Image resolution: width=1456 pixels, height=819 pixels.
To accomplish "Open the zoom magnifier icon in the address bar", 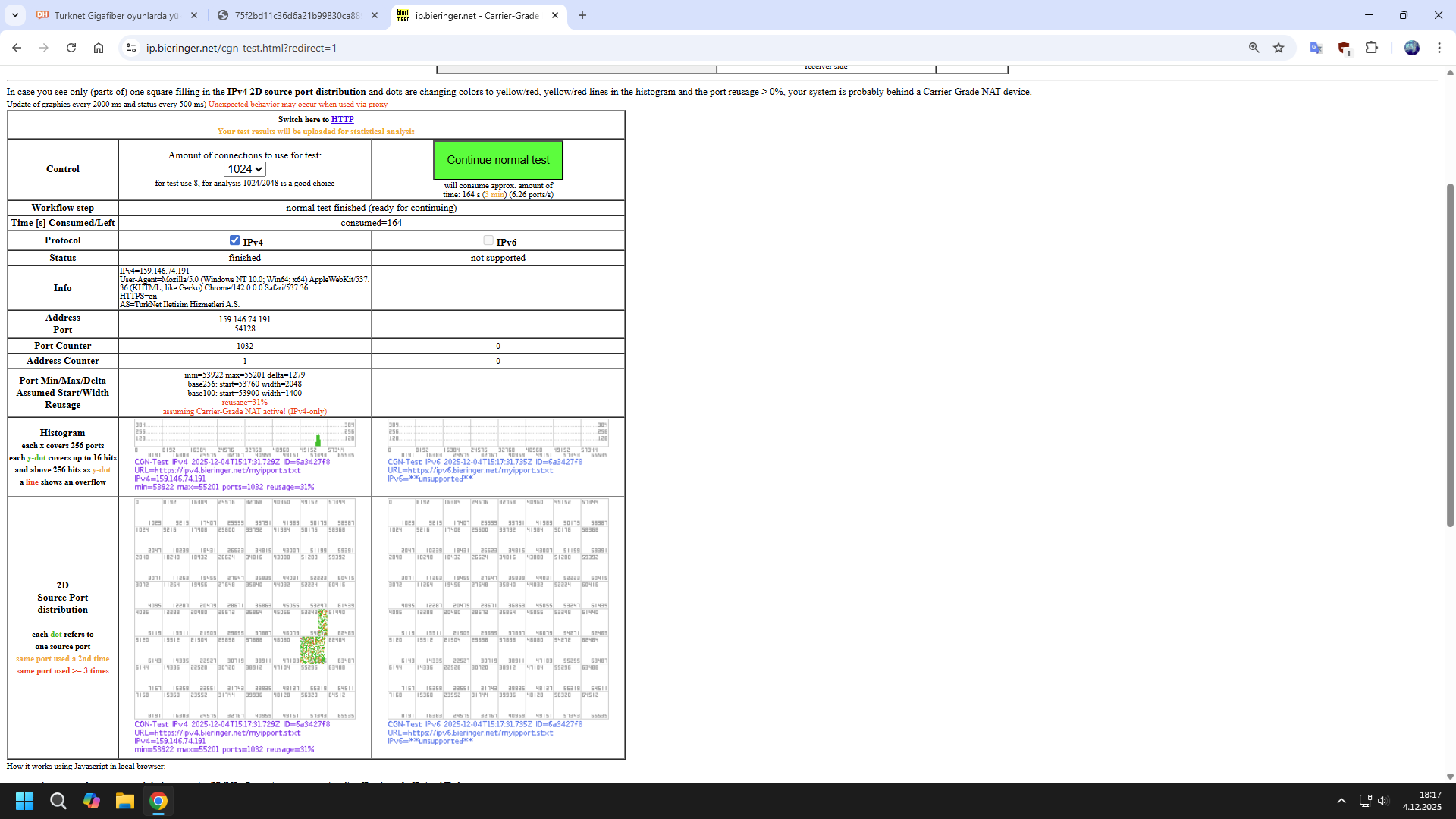I will (x=1254, y=48).
